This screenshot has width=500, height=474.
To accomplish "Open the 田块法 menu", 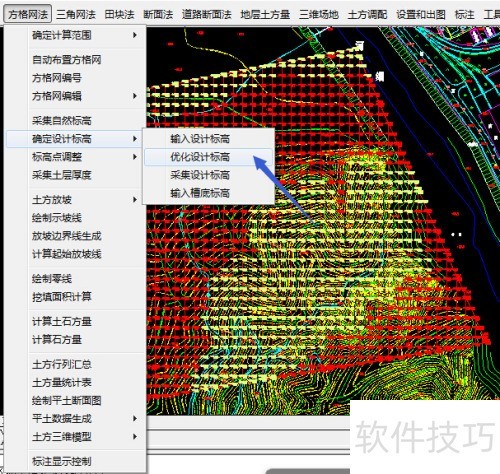I will [119, 14].
